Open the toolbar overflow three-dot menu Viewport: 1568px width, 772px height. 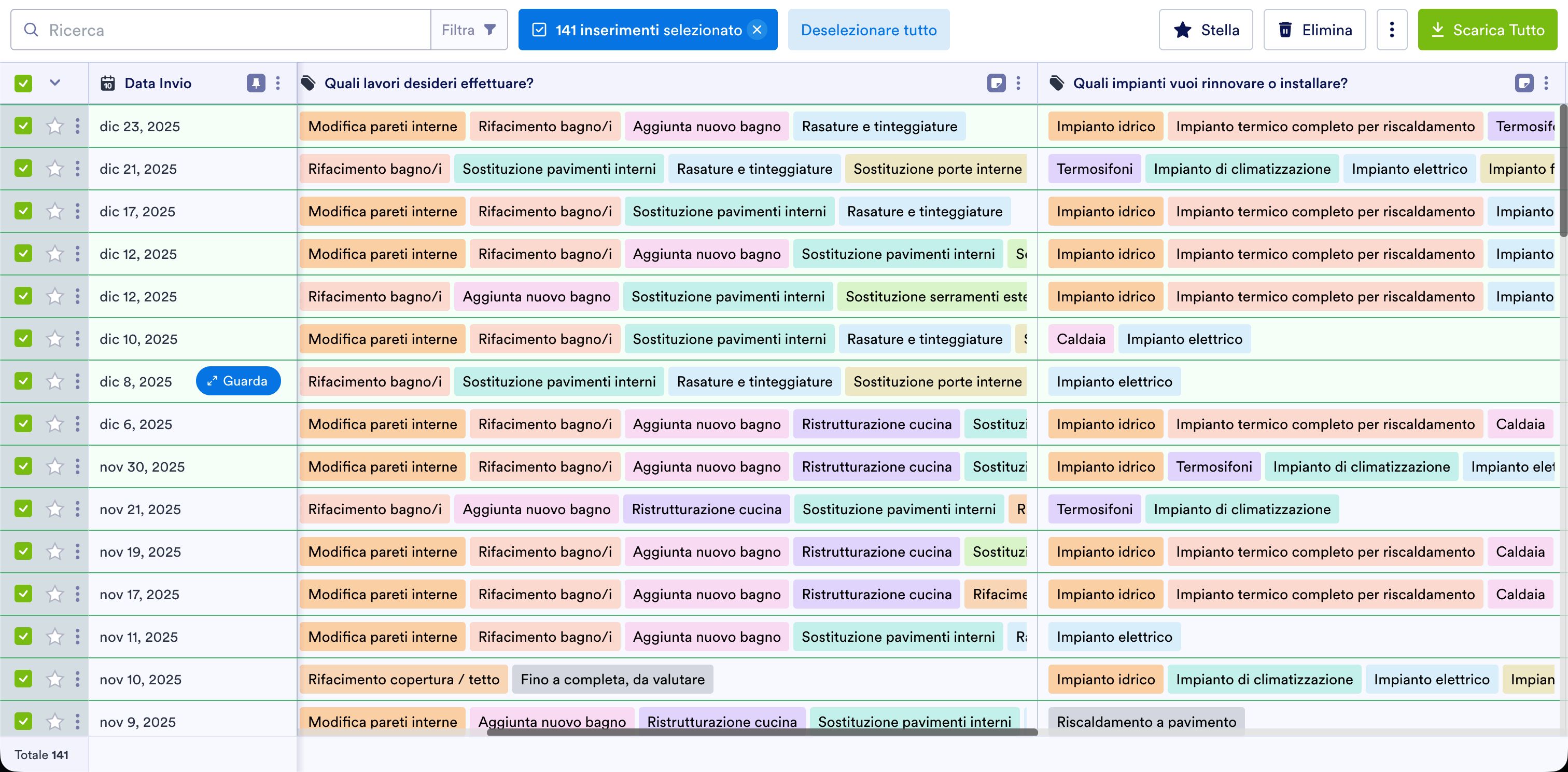click(1392, 29)
